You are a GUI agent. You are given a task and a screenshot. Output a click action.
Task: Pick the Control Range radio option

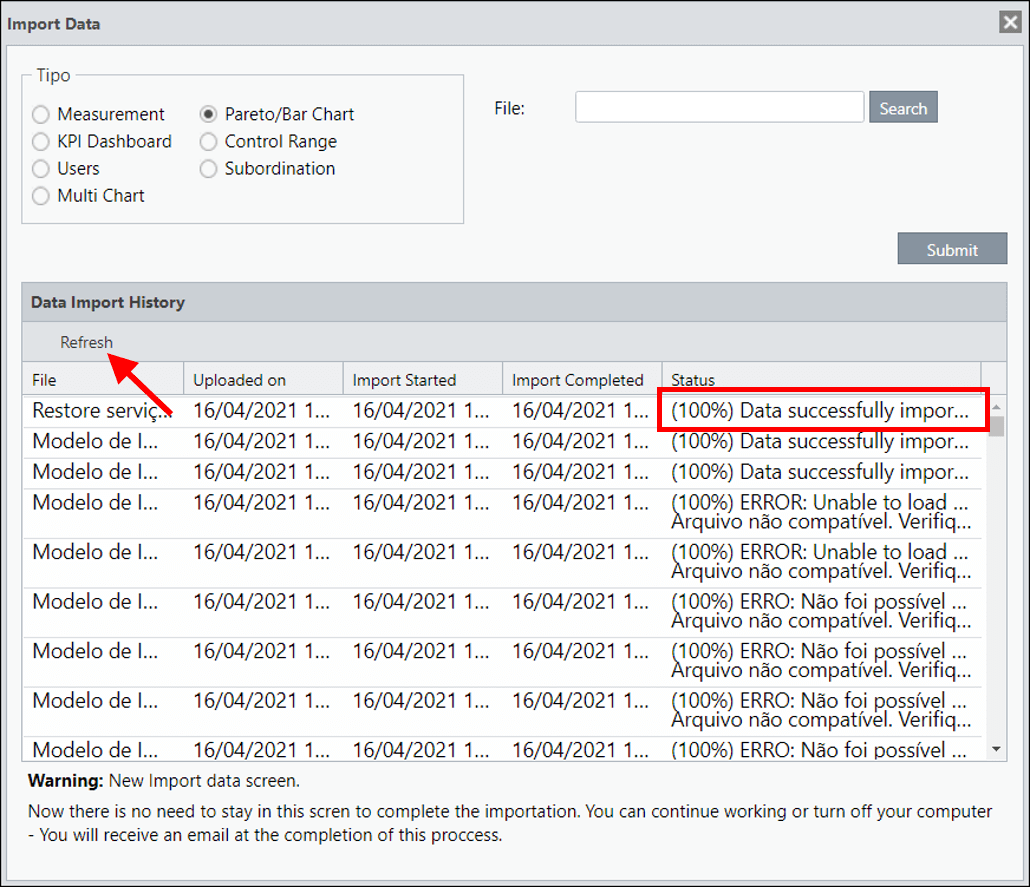[x=208, y=141]
